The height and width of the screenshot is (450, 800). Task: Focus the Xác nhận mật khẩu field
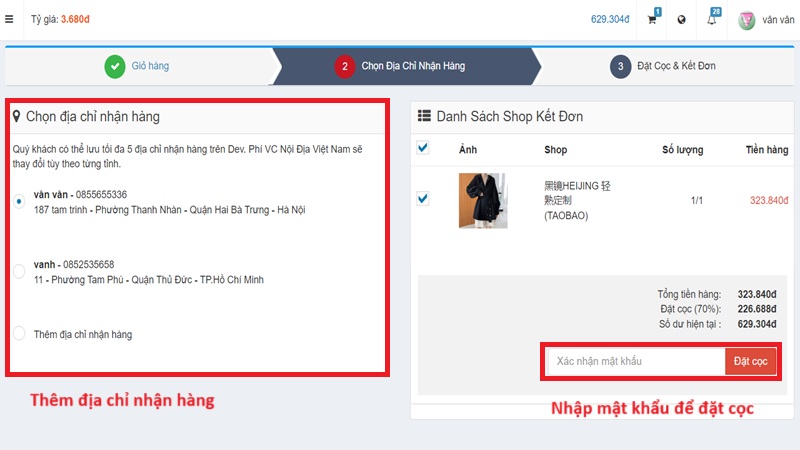pos(636,360)
